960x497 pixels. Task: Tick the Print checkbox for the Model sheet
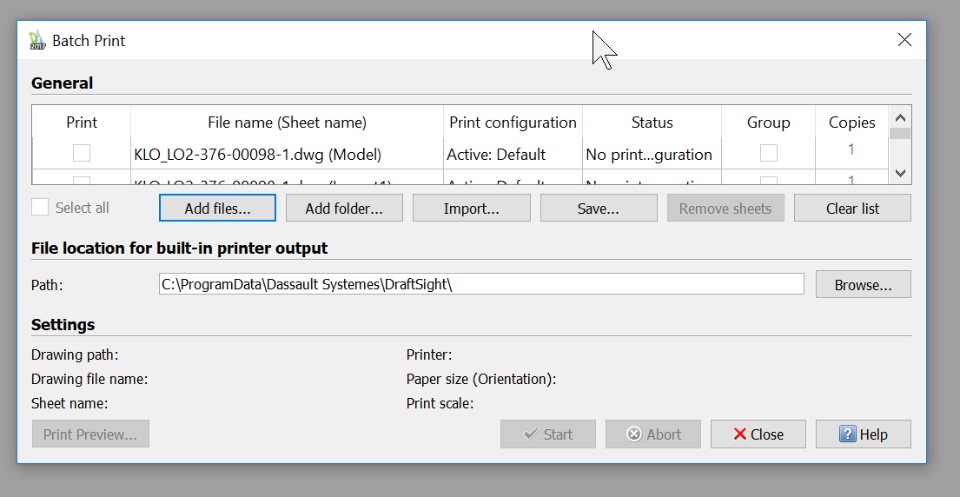81,153
